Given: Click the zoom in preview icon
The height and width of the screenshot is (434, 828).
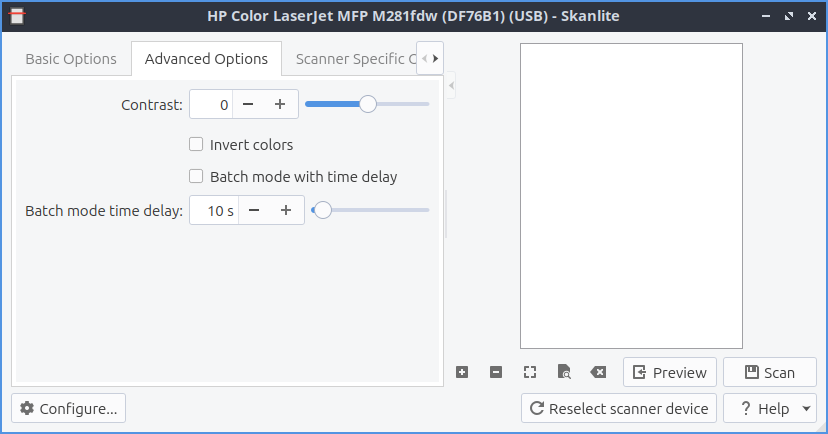Looking at the screenshot, I should (x=462, y=372).
